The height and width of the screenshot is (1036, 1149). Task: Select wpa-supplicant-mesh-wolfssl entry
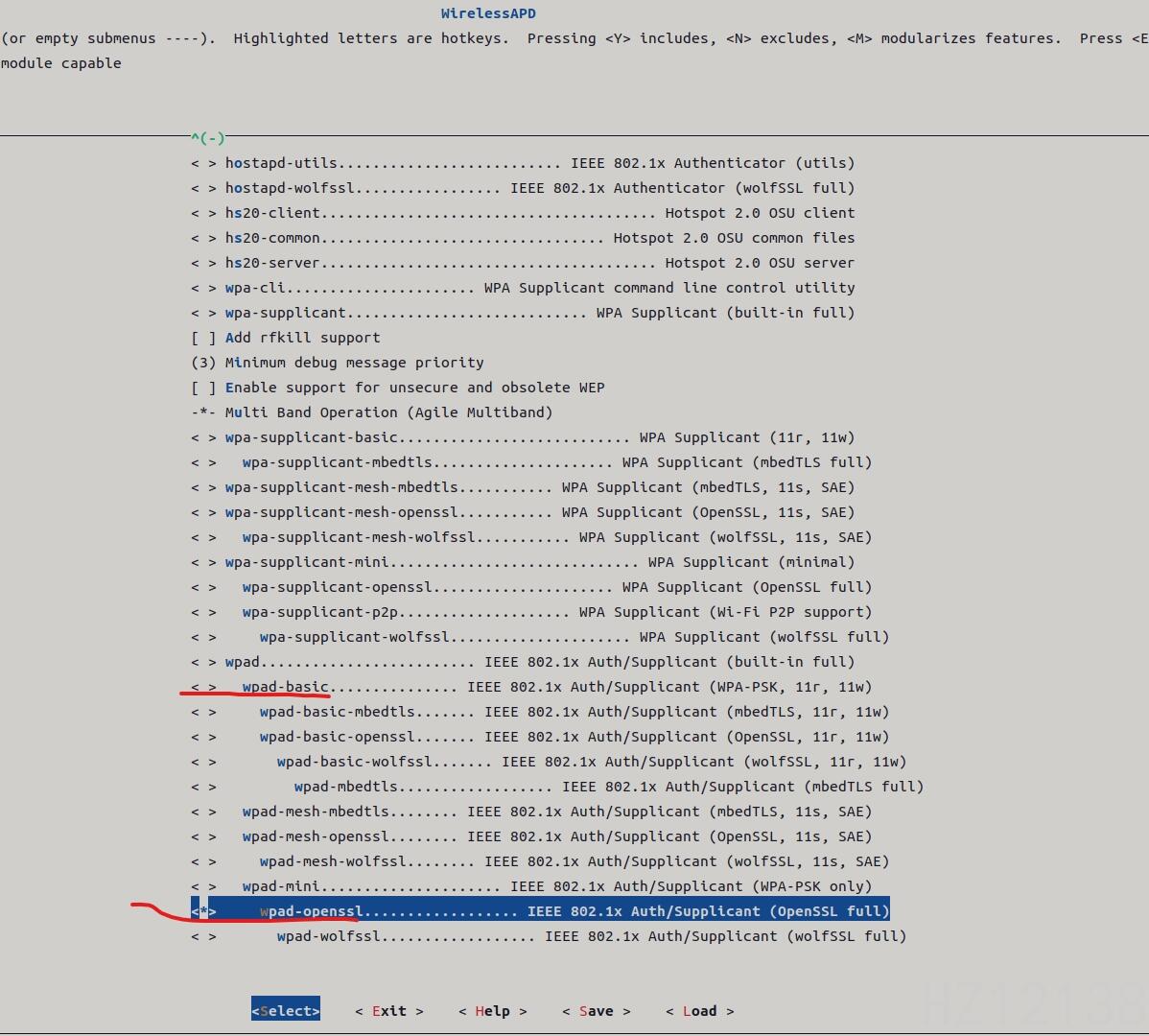pos(531,536)
